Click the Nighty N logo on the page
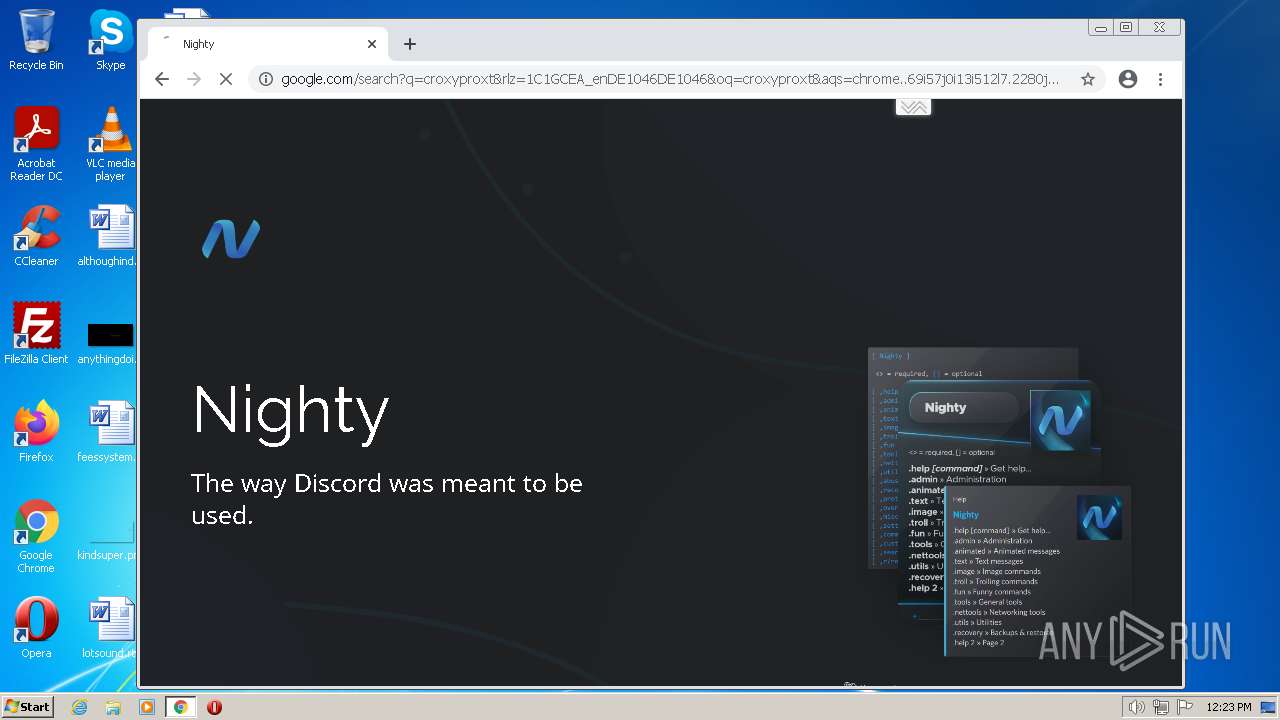This screenshot has width=1280, height=720. point(231,239)
